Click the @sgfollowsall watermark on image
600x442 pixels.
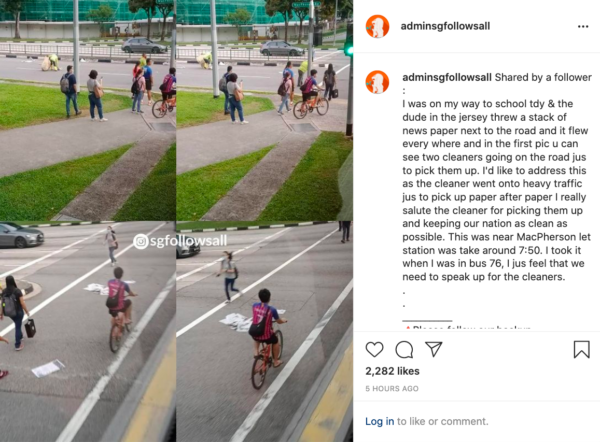pyautogui.click(x=180, y=241)
